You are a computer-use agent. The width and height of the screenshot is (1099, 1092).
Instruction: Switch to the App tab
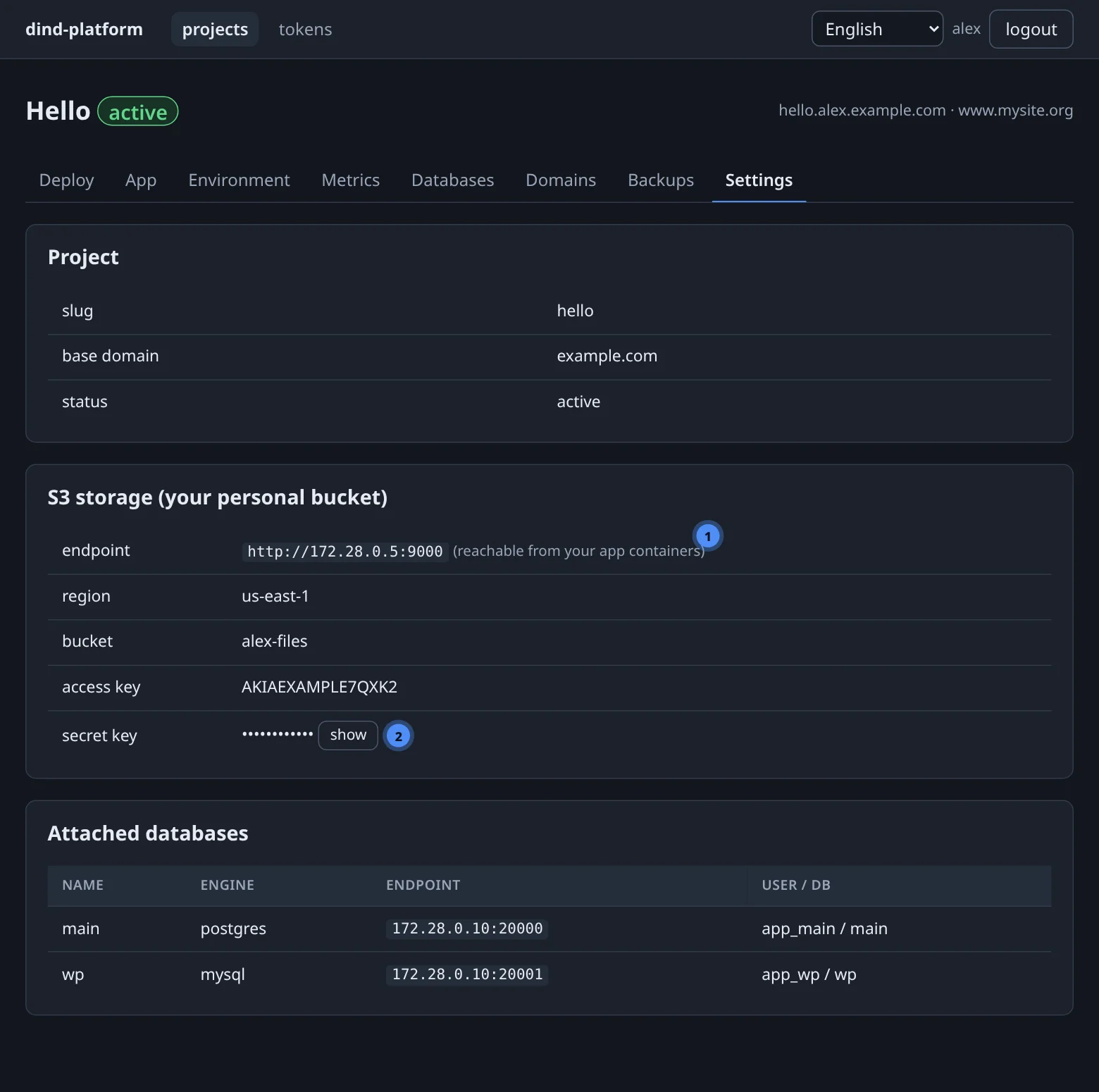[x=141, y=180]
